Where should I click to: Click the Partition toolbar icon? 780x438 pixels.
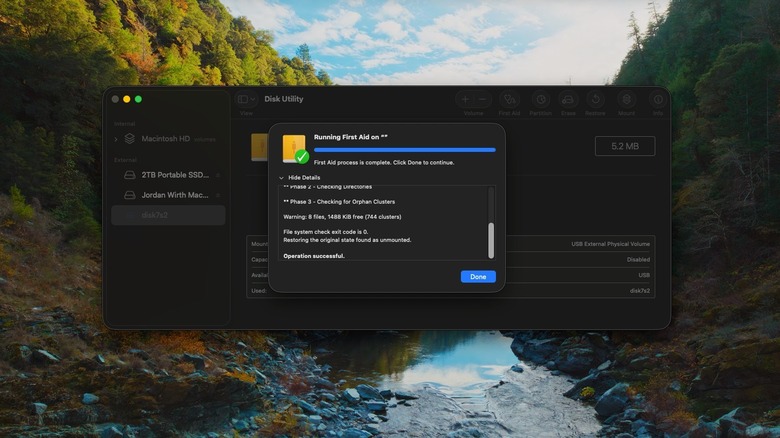click(x=541, y=100)
